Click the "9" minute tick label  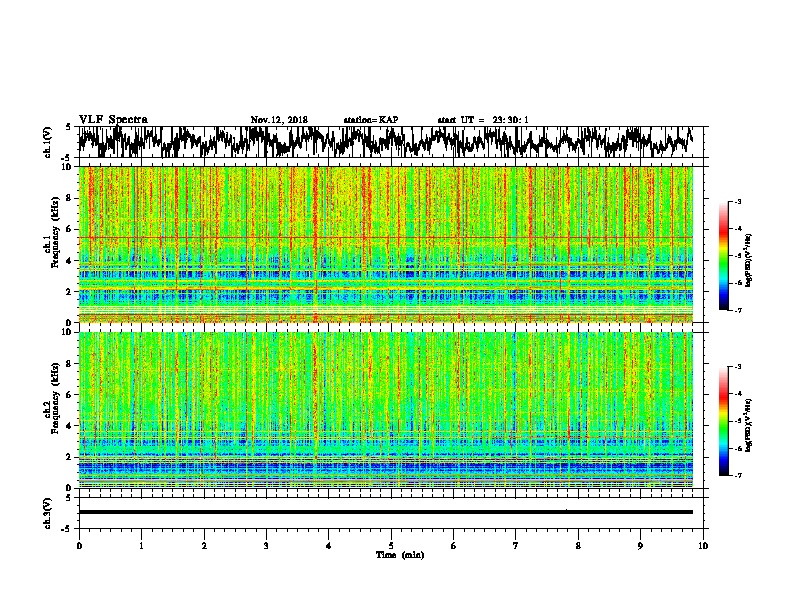click(640, 545)
